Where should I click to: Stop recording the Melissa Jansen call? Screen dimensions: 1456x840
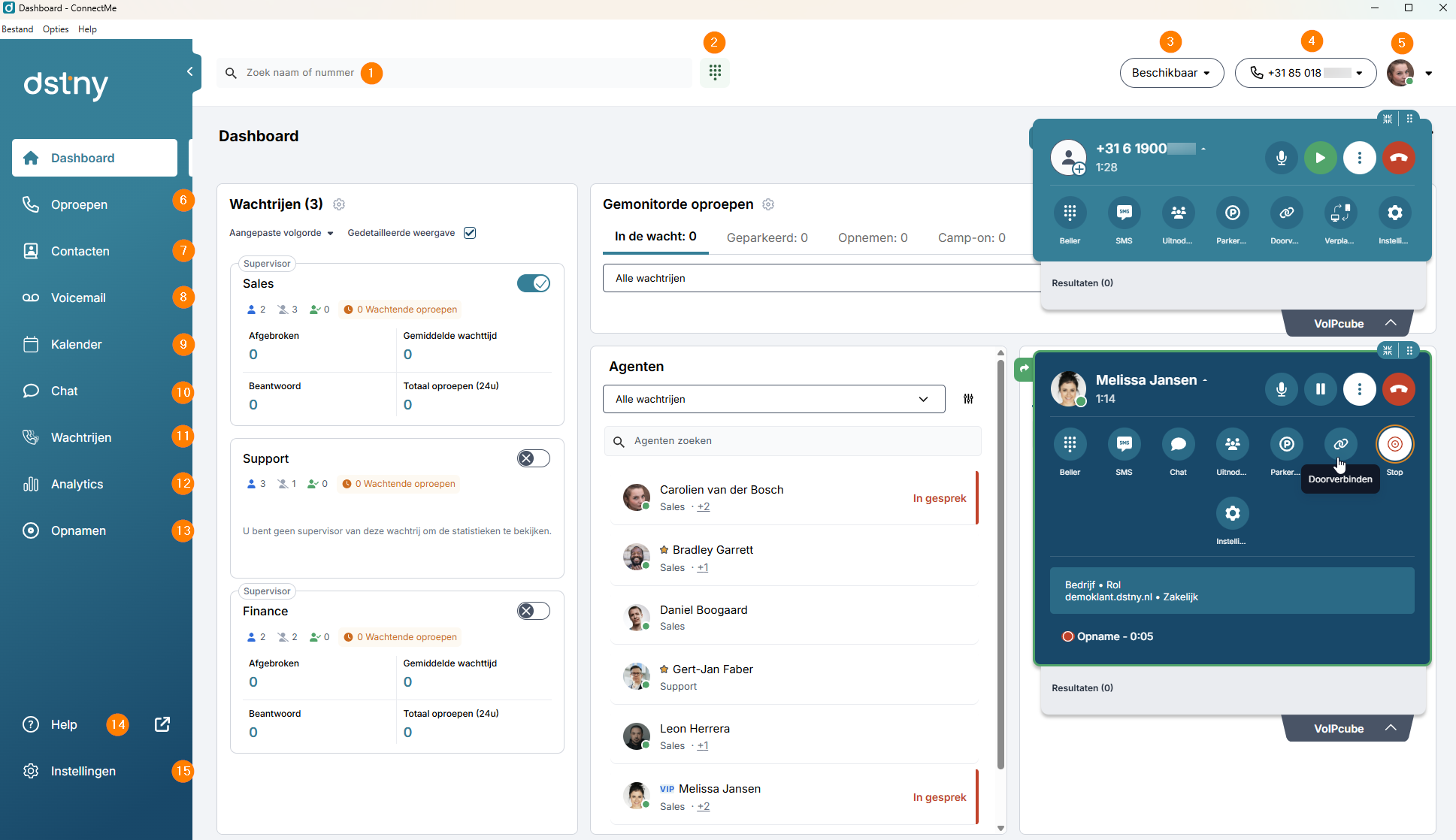coord(1394,444)
